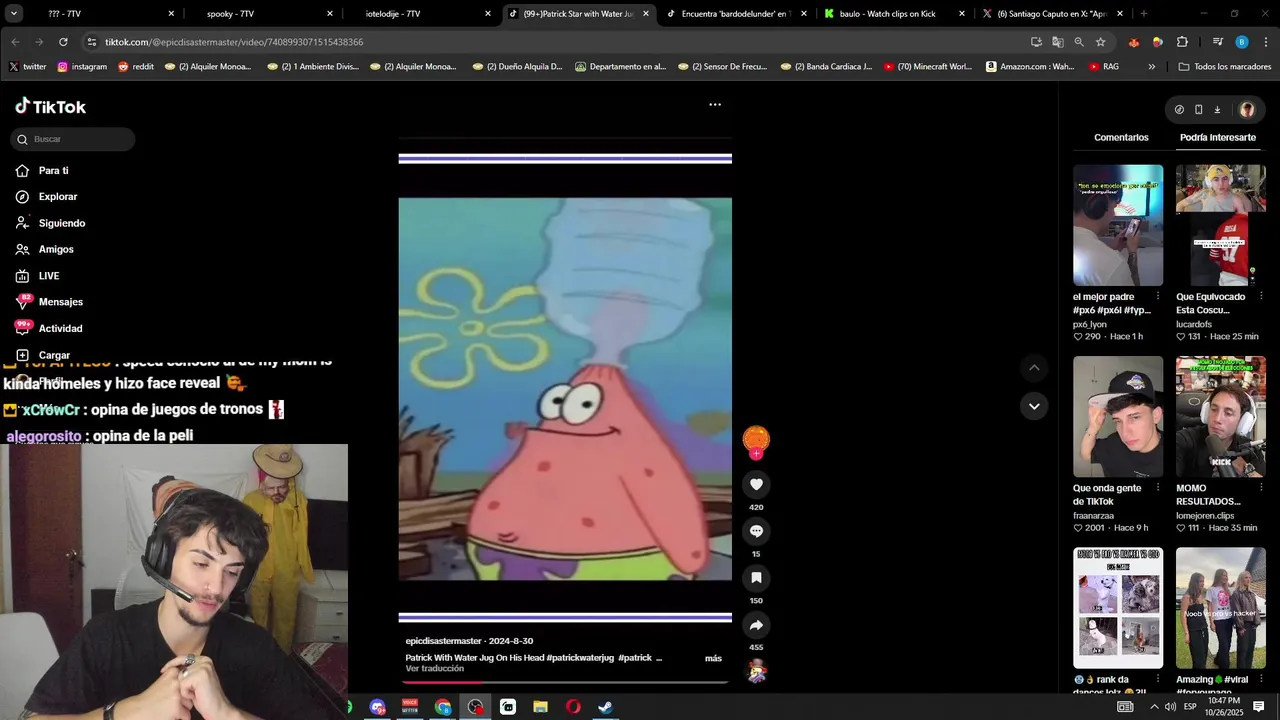This screenshot has width=1280, height=720.
Task: Go to the previous video
Action: (x=1034, y=368)
